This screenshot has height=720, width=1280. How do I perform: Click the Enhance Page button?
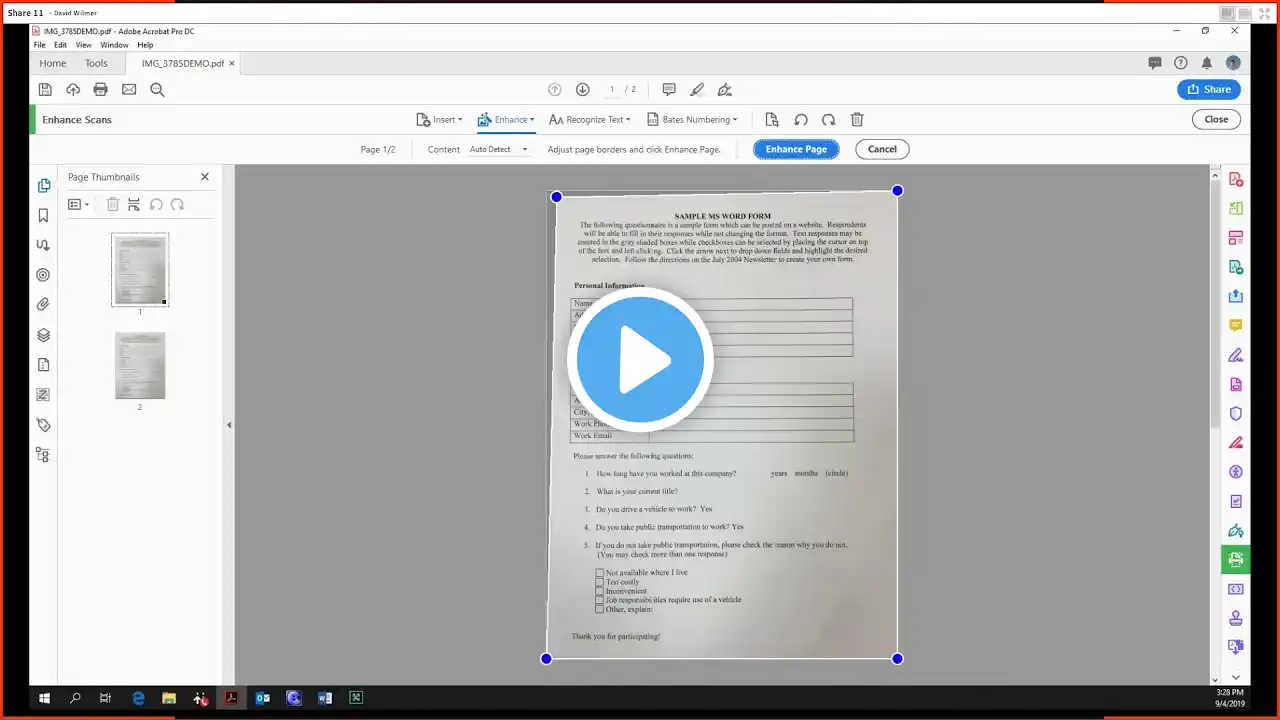(796, 149)
